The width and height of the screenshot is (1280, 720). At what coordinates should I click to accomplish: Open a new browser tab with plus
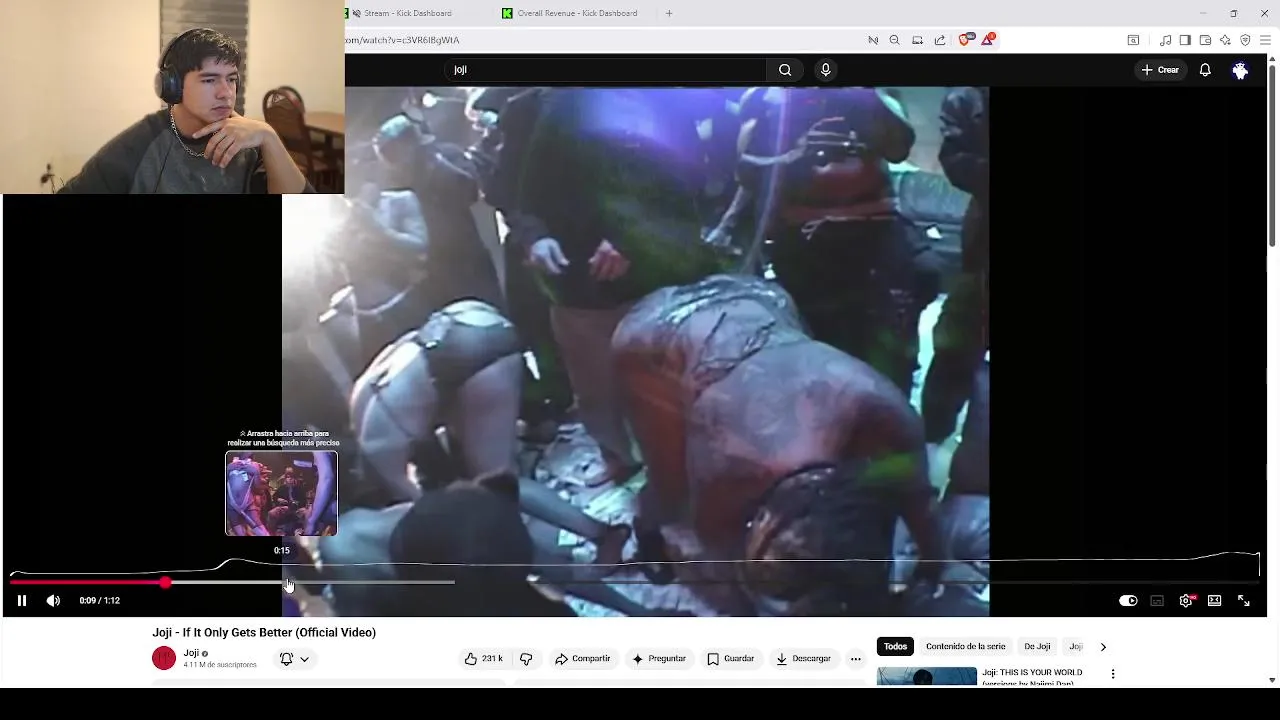pyautogui.click(x=669, y=13)
